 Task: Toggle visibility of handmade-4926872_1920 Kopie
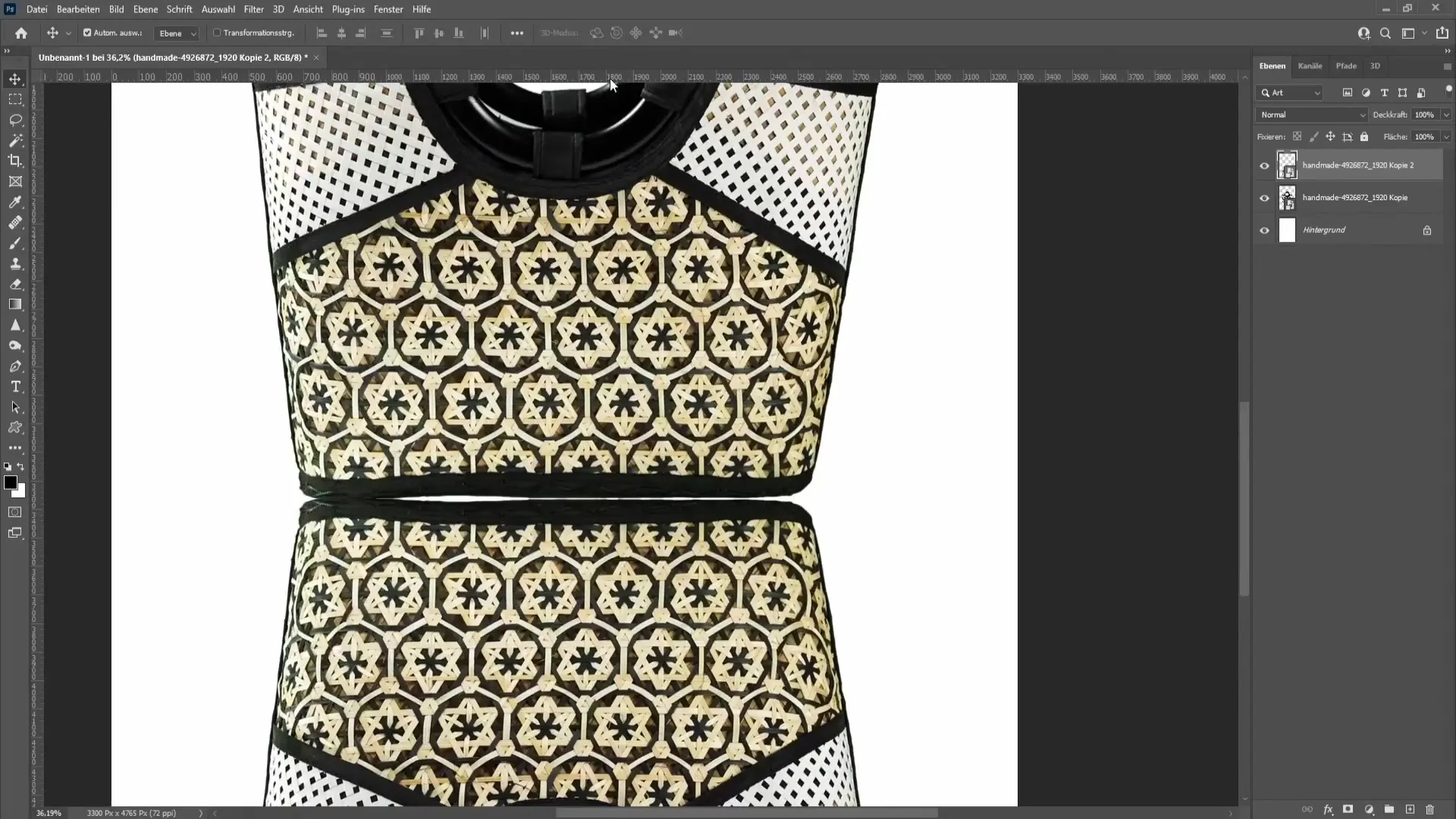tap(1264, 197)
